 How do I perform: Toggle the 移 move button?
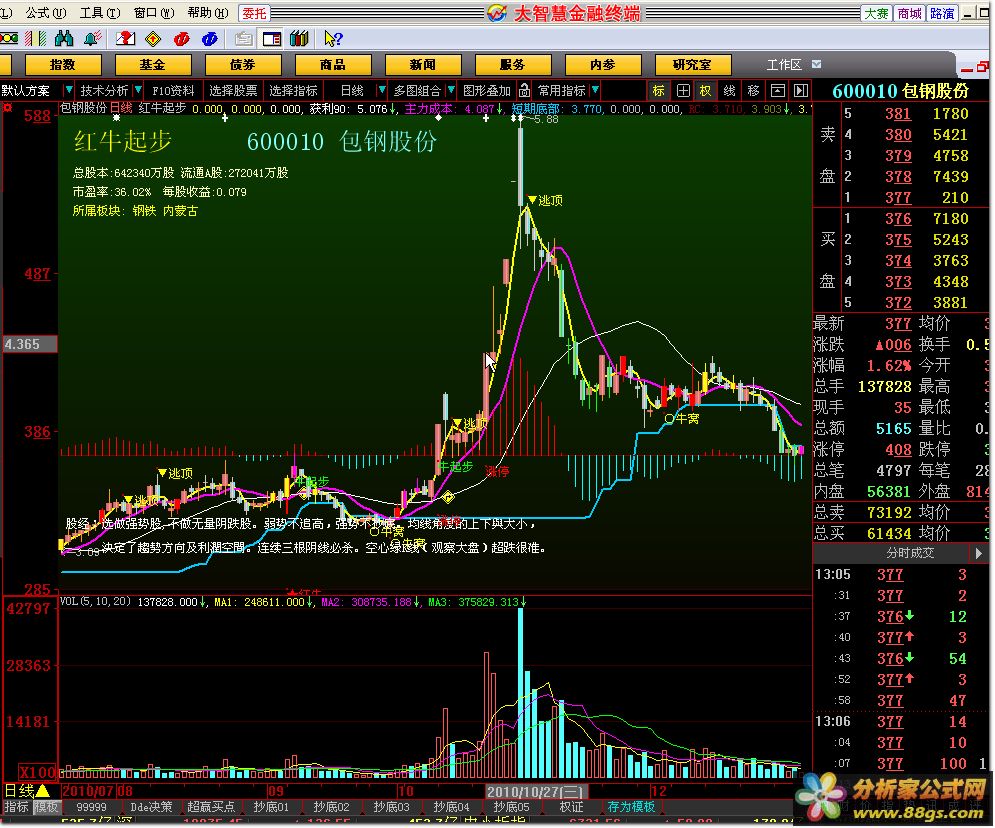753,91
